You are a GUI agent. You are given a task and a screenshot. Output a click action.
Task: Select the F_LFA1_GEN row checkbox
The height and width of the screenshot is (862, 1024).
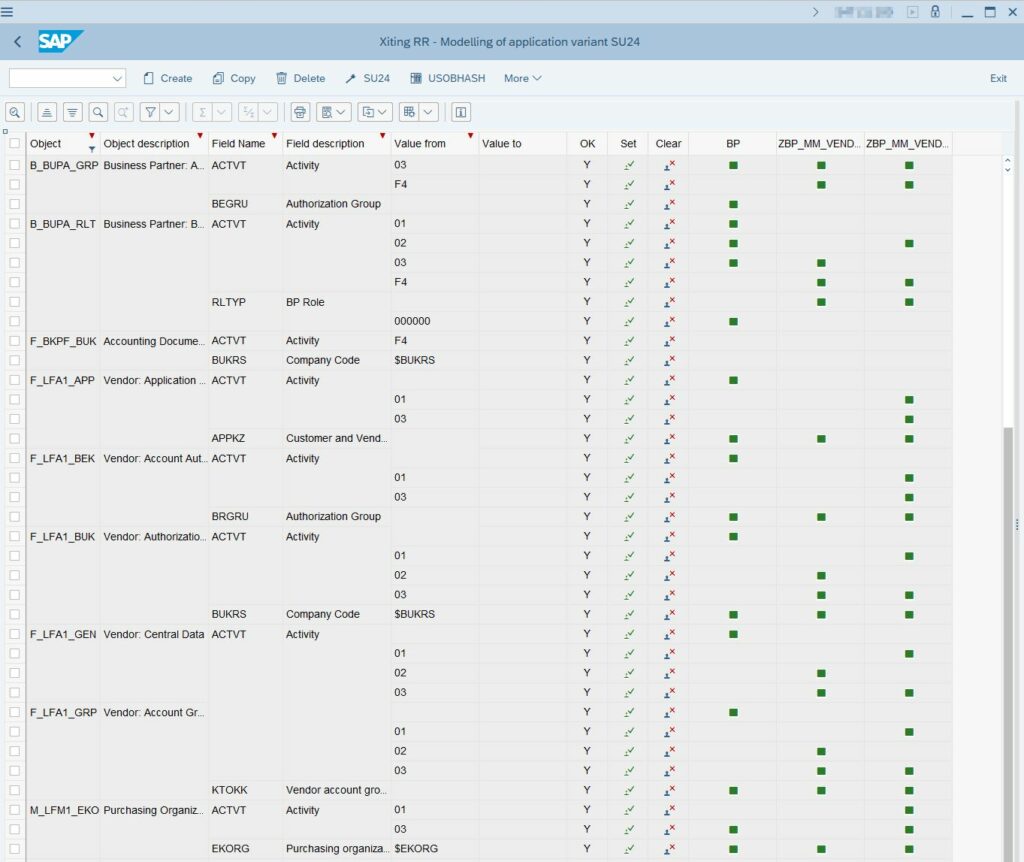tap(14, 634)
